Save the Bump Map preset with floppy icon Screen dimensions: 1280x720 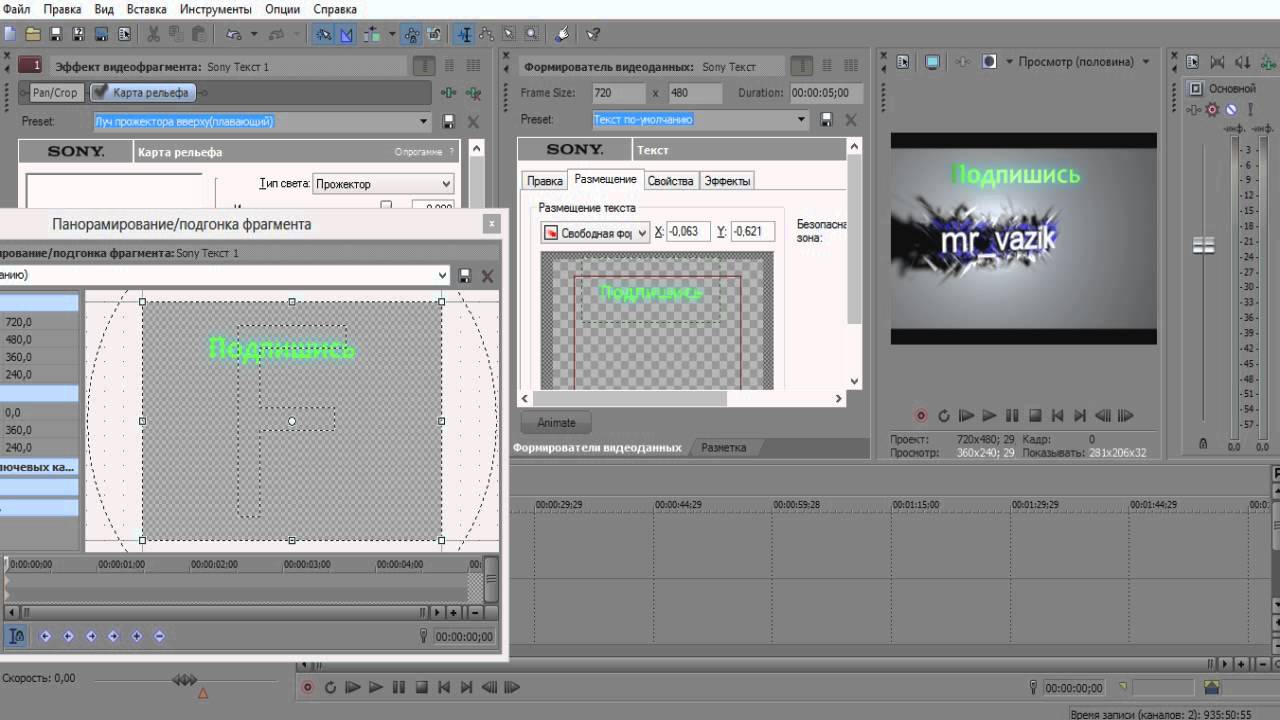tap(448, 121)
